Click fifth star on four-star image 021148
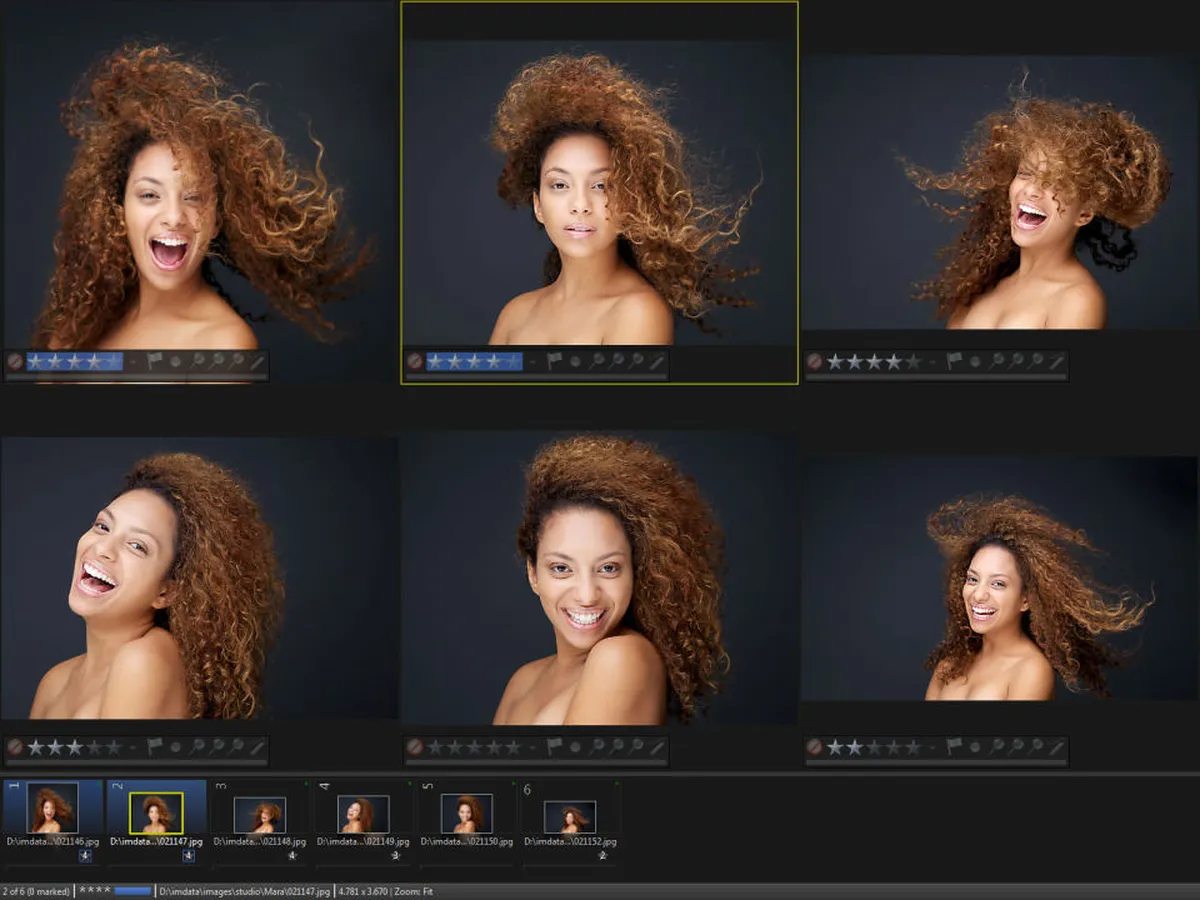 pos(912,361)
